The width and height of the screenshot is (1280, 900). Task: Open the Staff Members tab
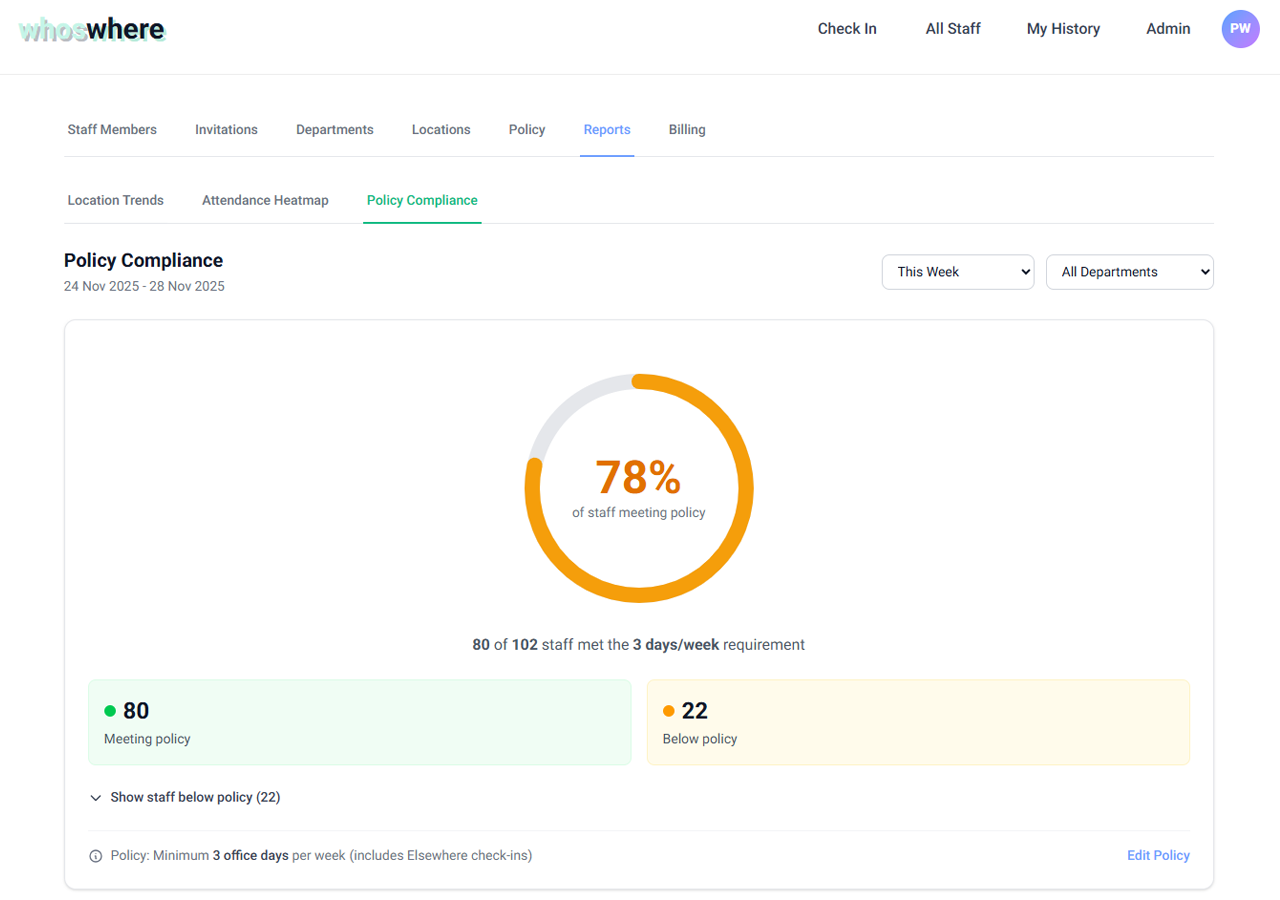pyautogui.click(x=112, y=130)
